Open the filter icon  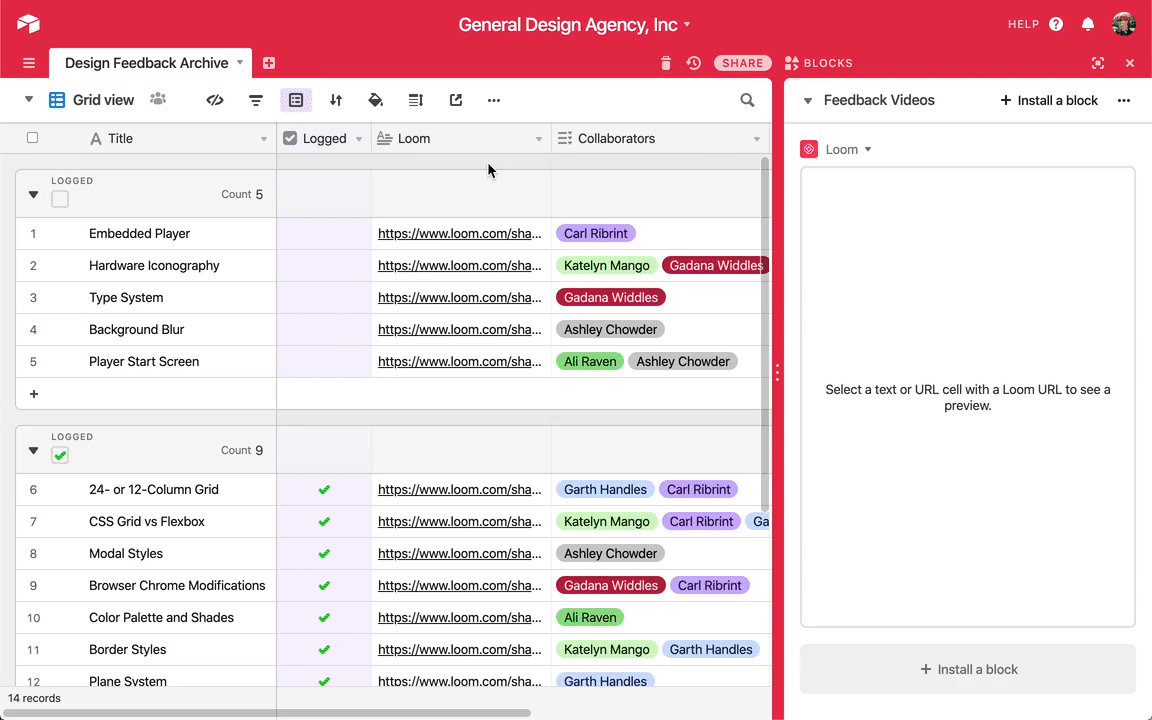[x=256, y=100]
